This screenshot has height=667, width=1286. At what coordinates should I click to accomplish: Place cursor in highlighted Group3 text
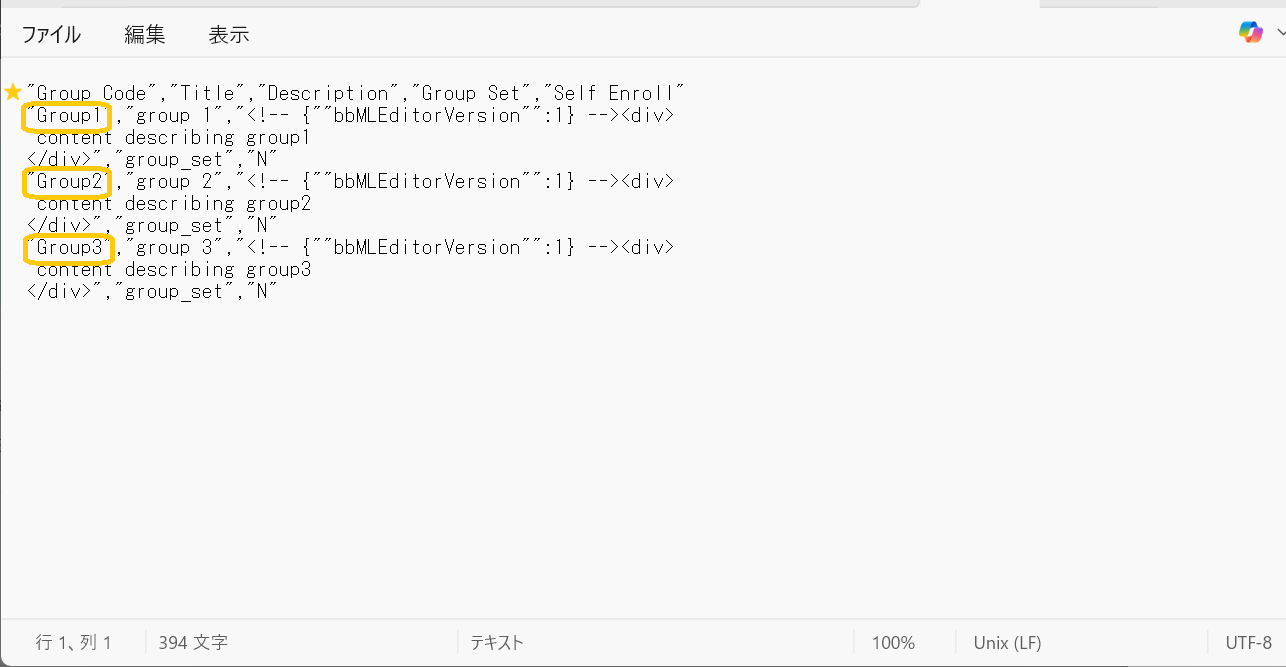pos(68,248)
